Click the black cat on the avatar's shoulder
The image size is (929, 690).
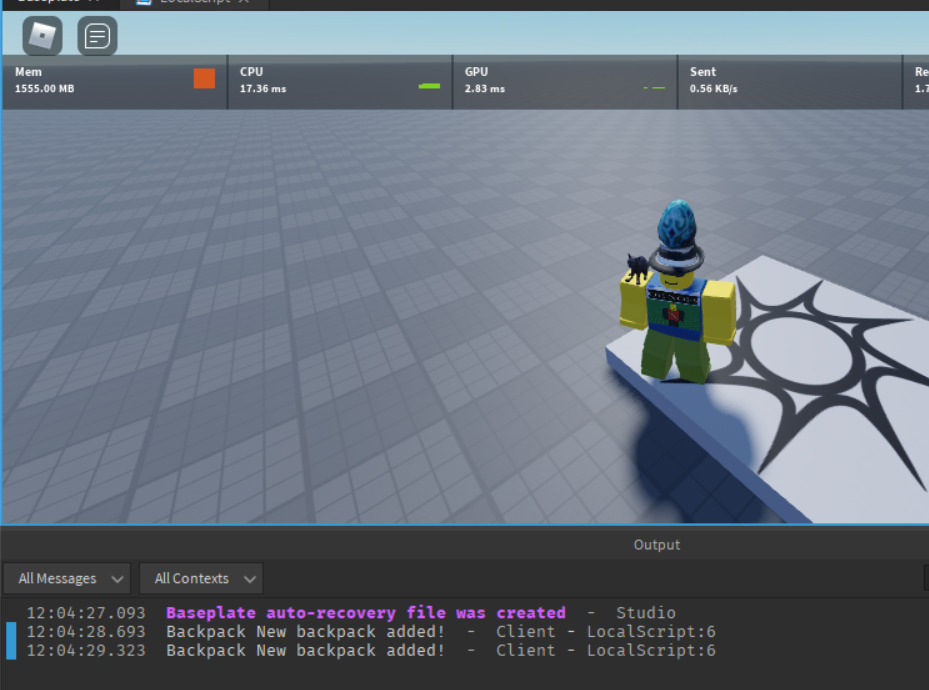point(637,268)
